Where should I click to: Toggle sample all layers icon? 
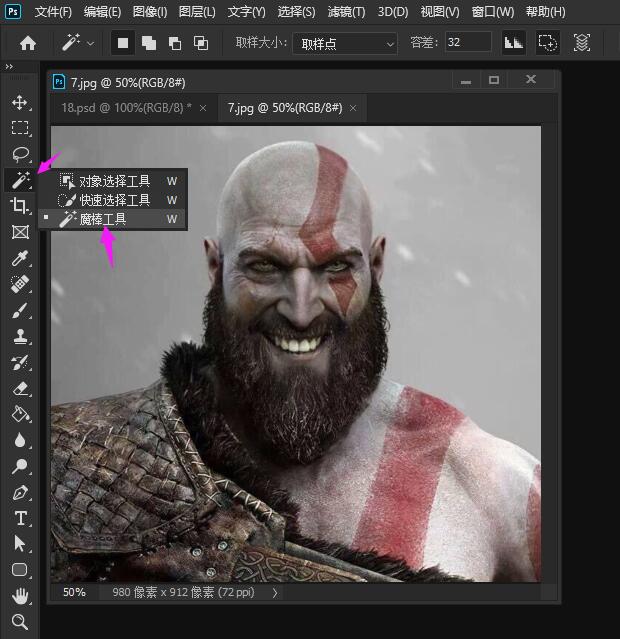tap(582, 42)
